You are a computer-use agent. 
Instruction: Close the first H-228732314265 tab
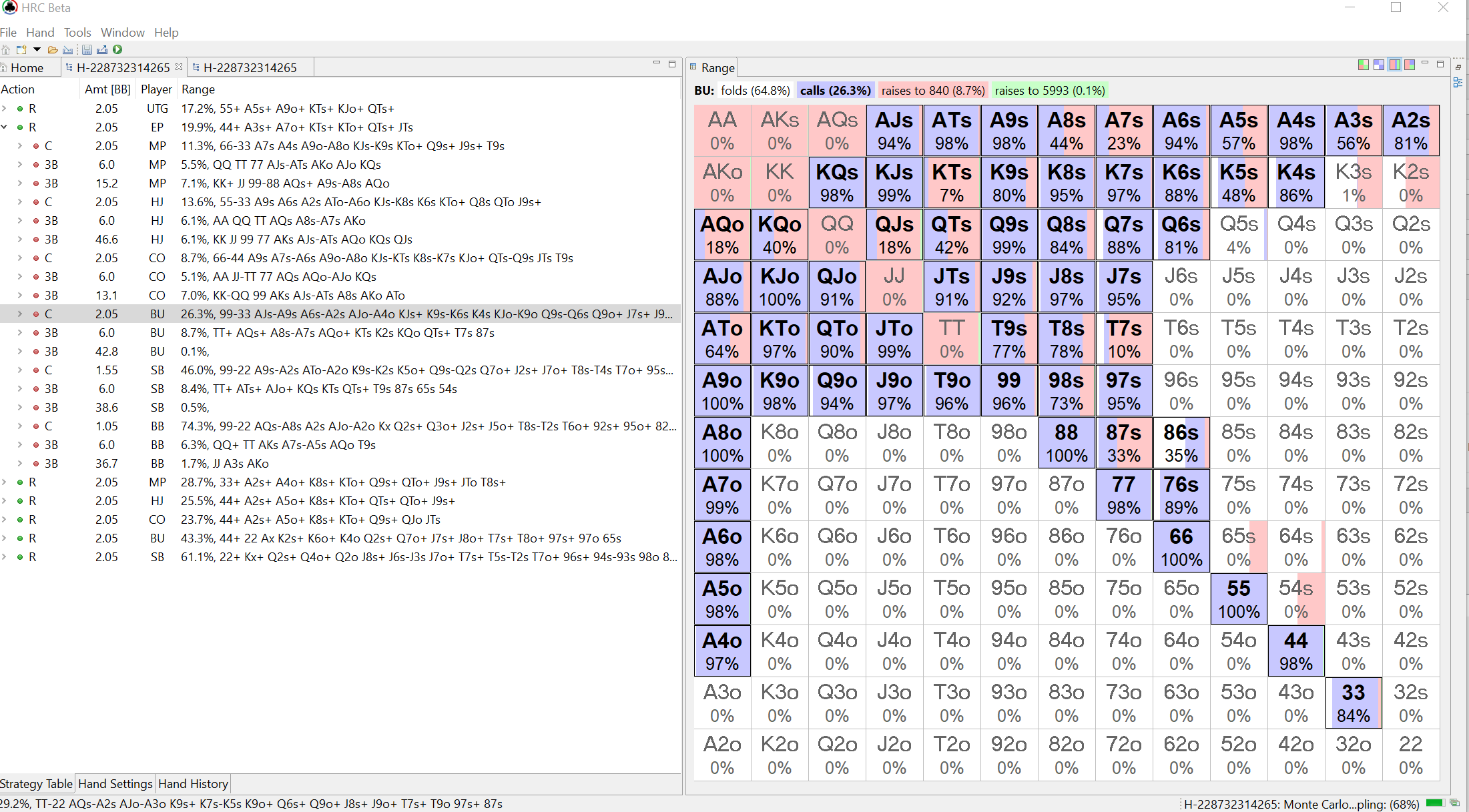click(x=179, y=67)
